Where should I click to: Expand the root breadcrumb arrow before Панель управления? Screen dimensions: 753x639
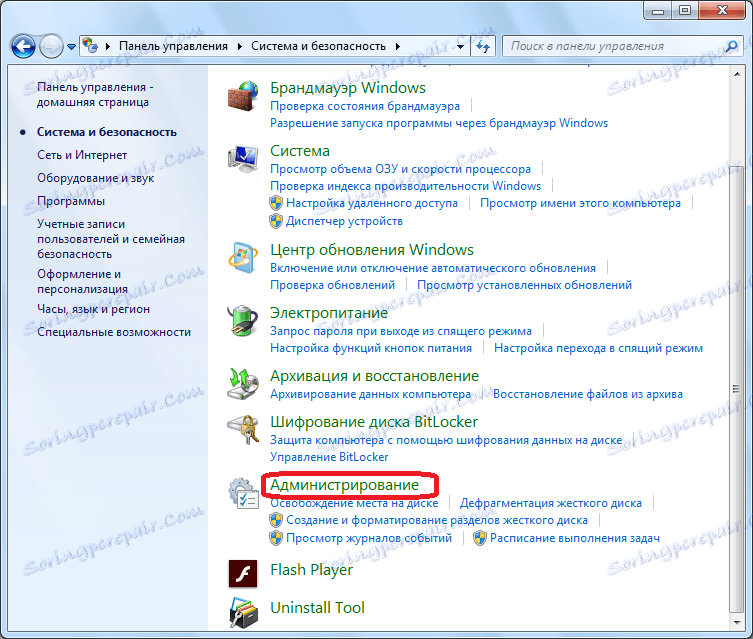[x=108, y=46]
